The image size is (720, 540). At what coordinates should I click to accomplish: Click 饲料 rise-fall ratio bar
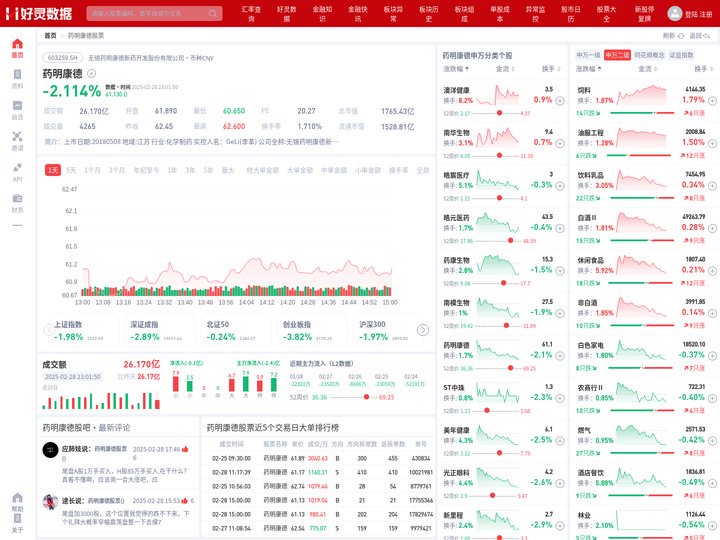642,113
